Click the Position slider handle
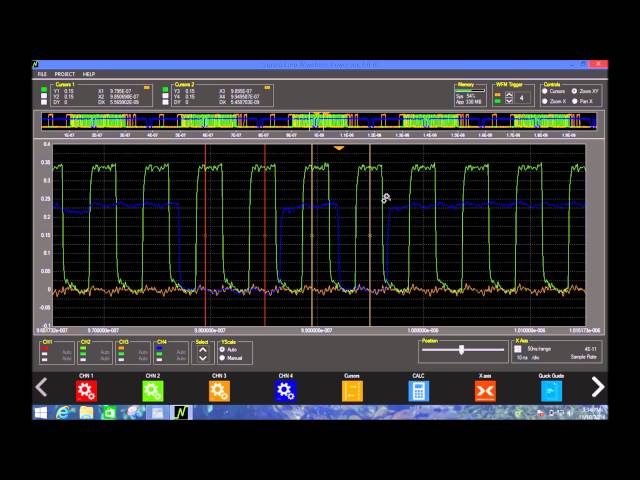The image size is (640, 480). tap(462, 350)
